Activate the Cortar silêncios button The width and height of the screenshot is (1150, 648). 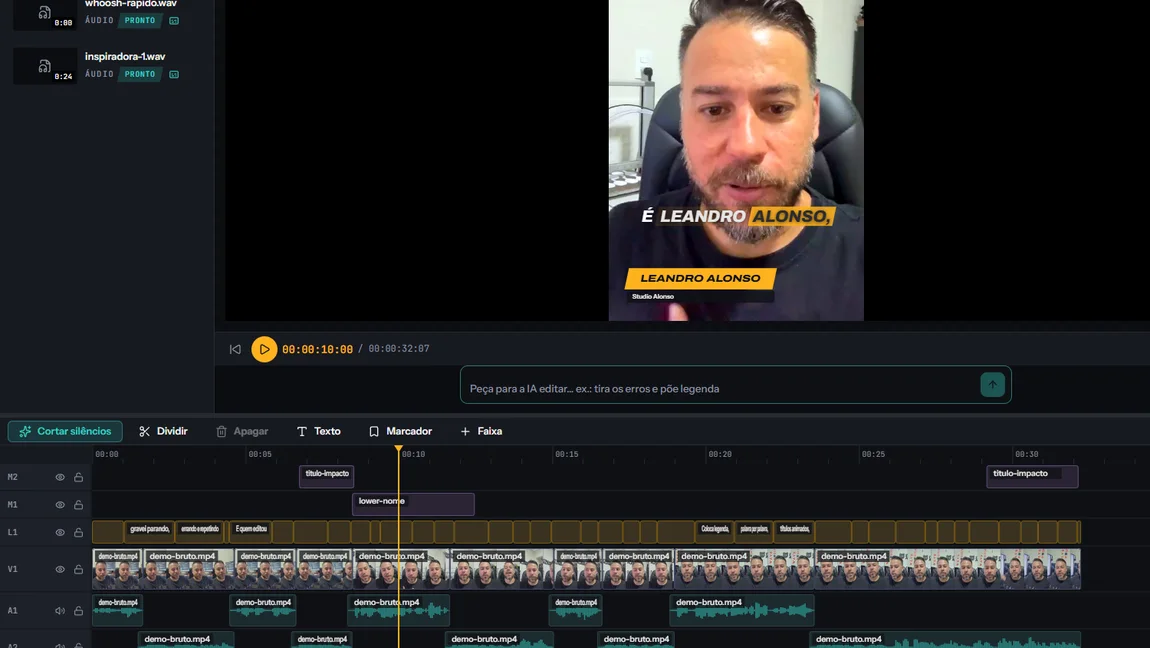coord(65,431)
